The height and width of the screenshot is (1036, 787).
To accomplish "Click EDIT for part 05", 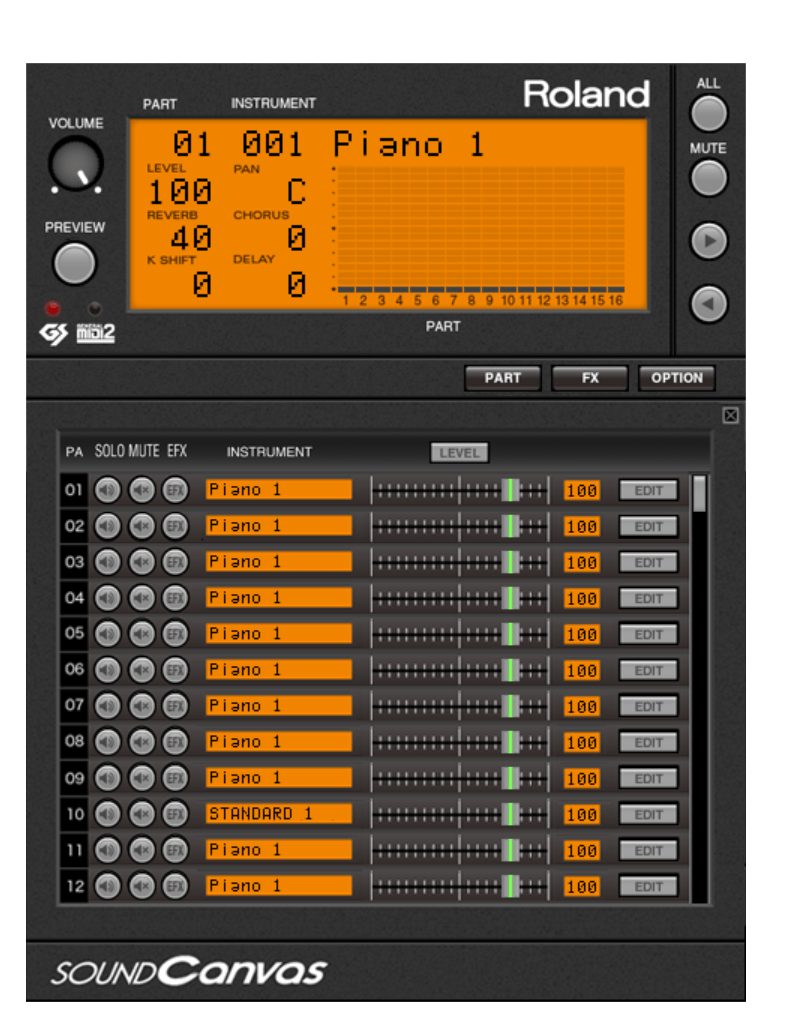I will click(648, 634).
